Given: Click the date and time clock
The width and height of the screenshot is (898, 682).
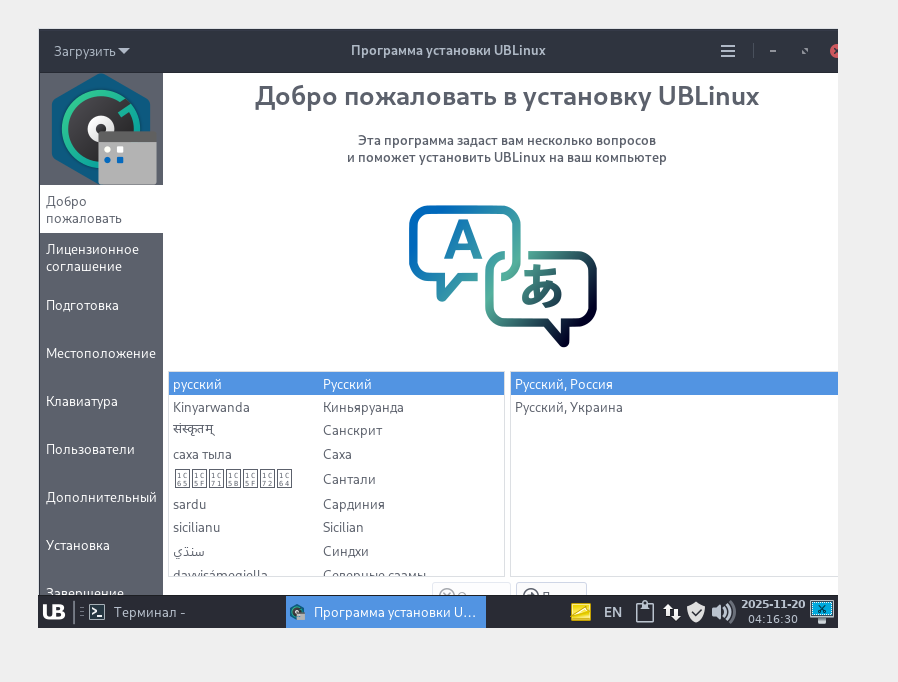Looking at the screenshot, I should tap(773, 612).
